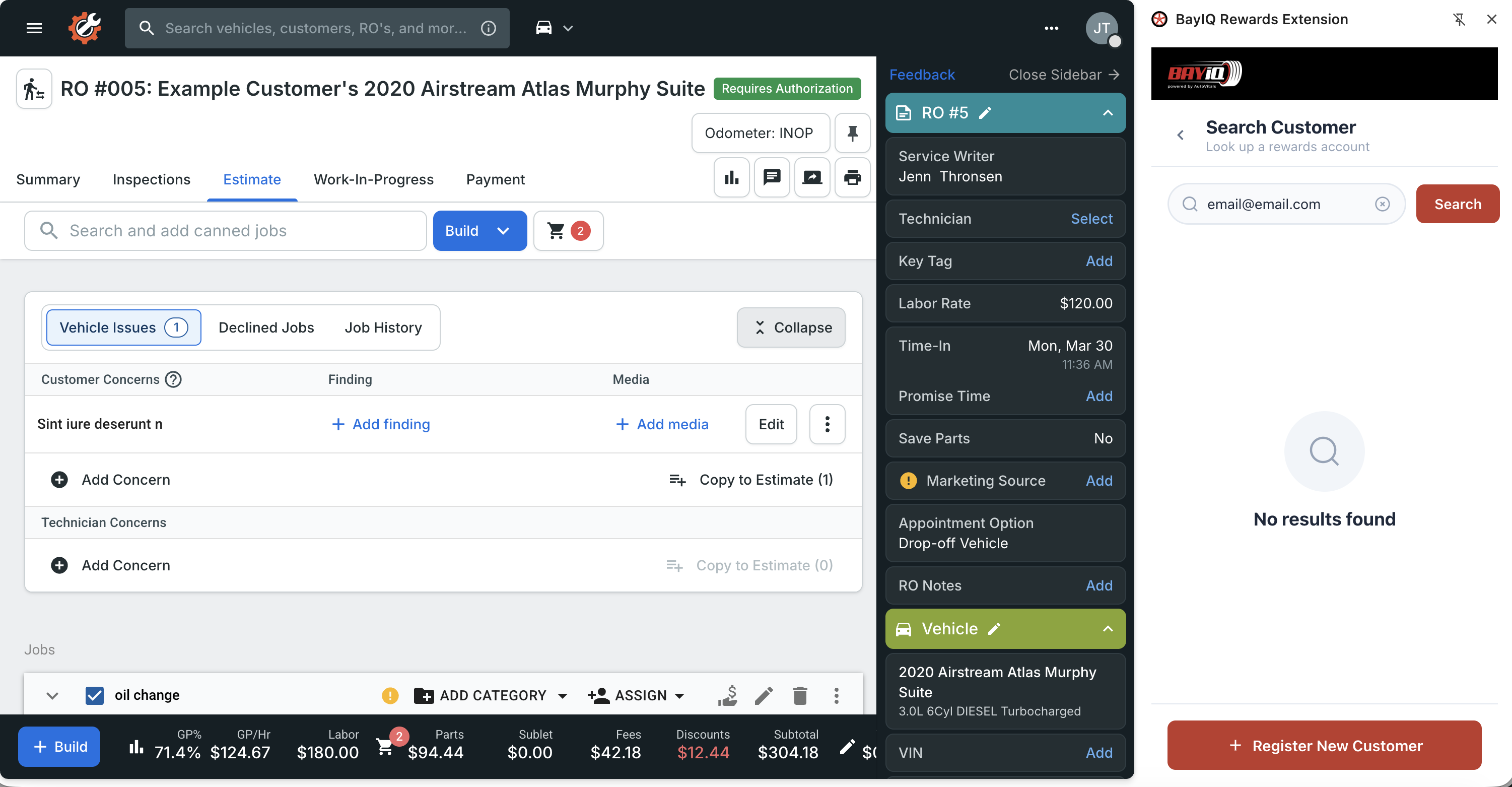This screenshot has height=787, width=1512.
Task: Open the ADD CATEGORY dropdown
Action: click(x=491, y=695)
